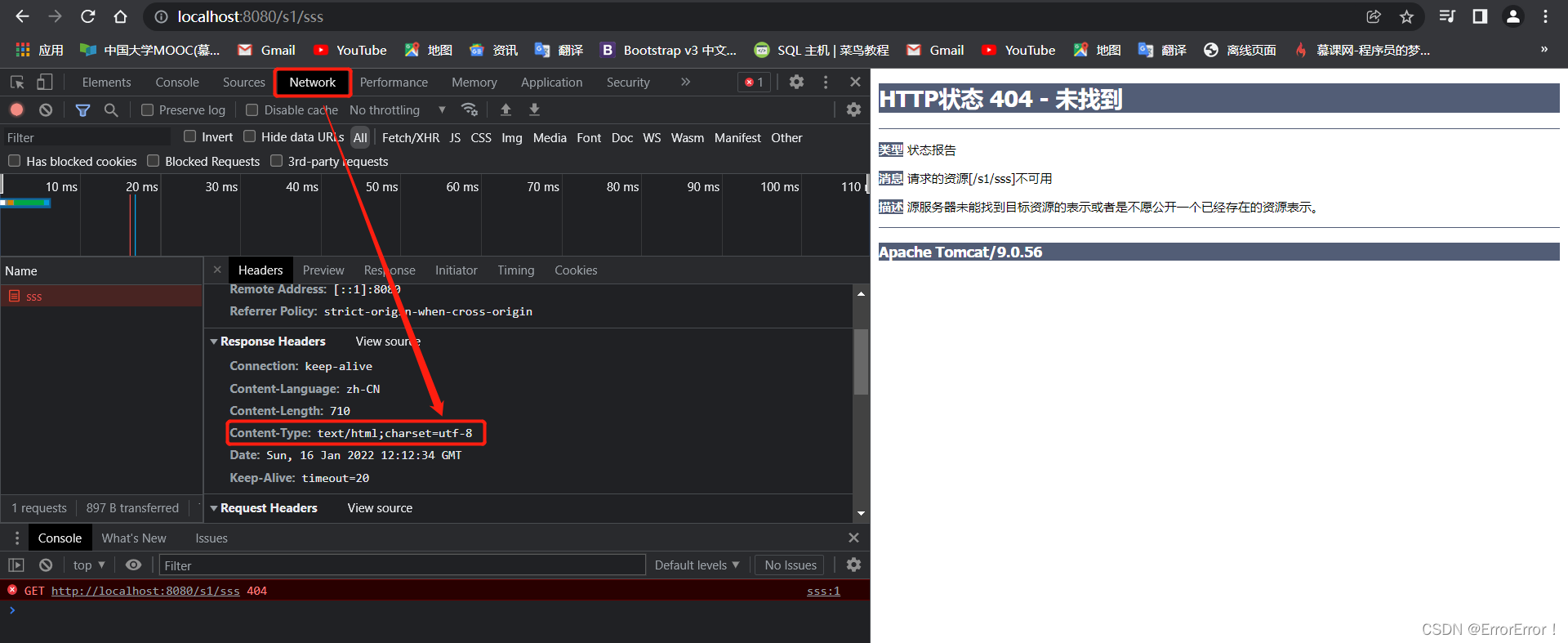Open network search magnifier
Screen dimensions: 1568x643
111,109
